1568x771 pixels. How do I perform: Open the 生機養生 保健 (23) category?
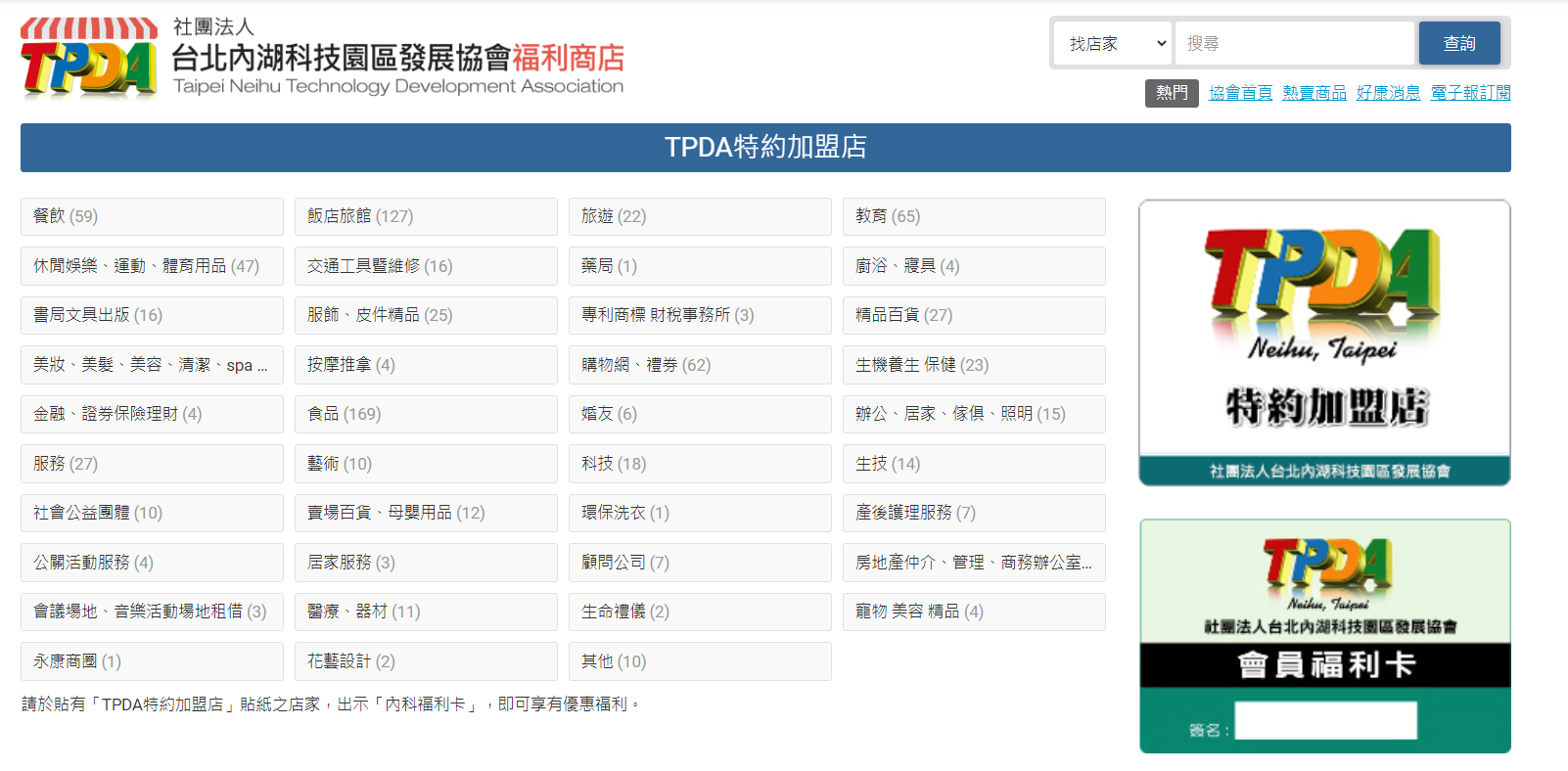(974, 365)
